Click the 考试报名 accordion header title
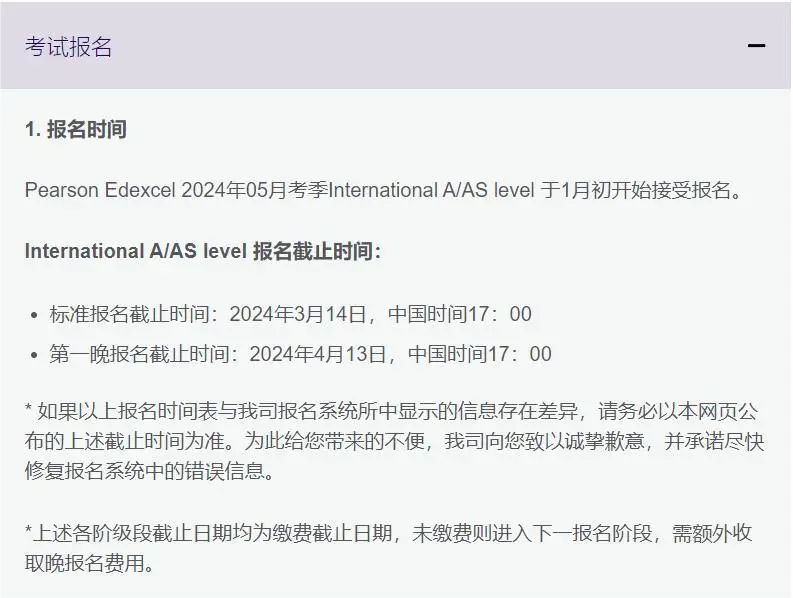This screenshot has width=793, height=598. coord(68,47)
